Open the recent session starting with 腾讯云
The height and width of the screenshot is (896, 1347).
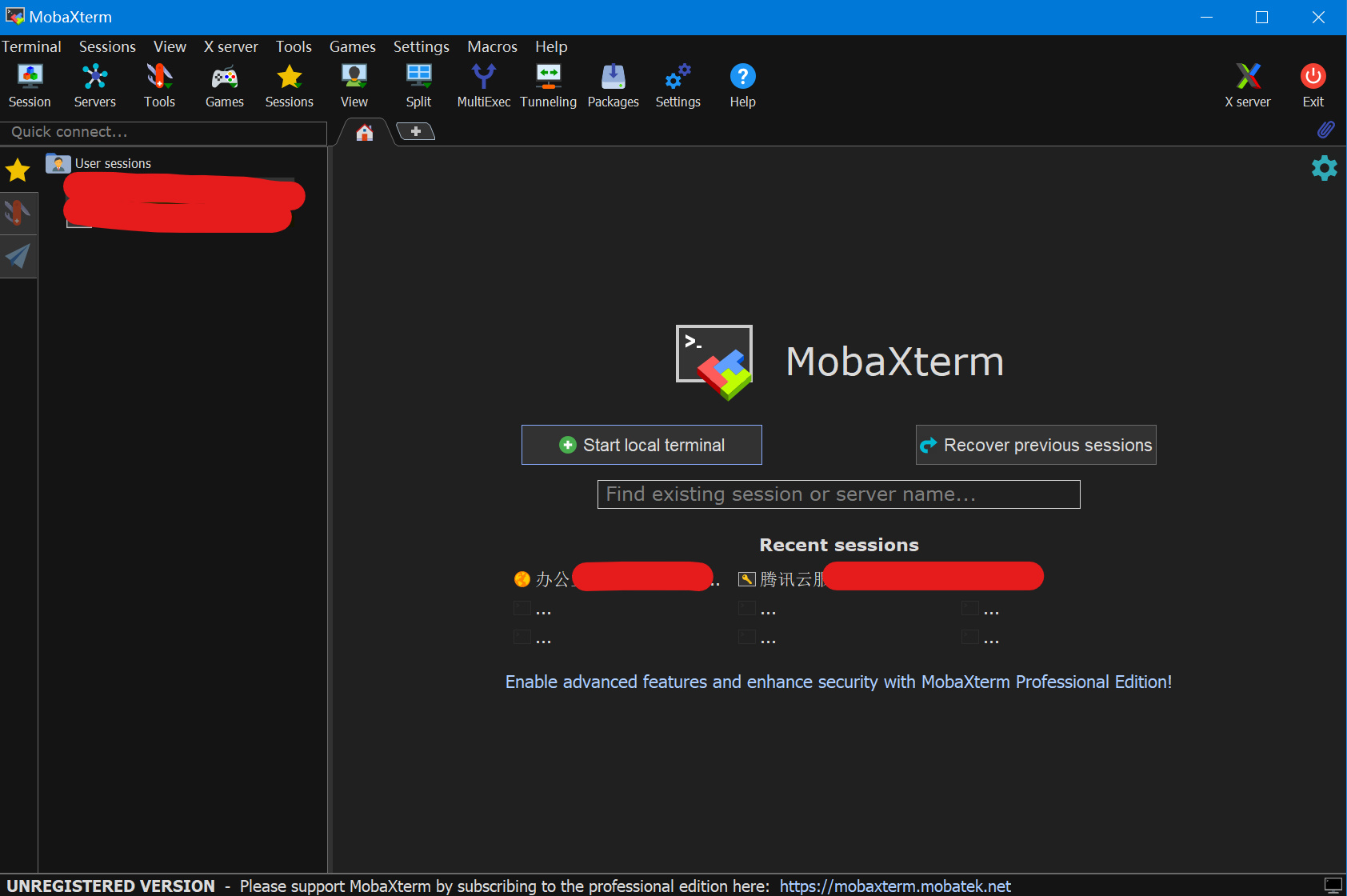pyautogui.click(x=890, y=578)
